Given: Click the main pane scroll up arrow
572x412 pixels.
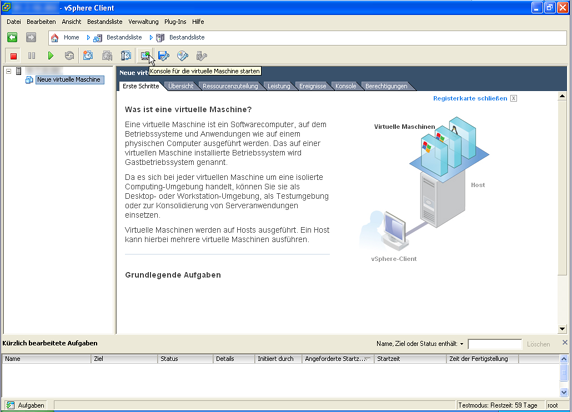Looking at the screenshot, I should pos(562,96).
